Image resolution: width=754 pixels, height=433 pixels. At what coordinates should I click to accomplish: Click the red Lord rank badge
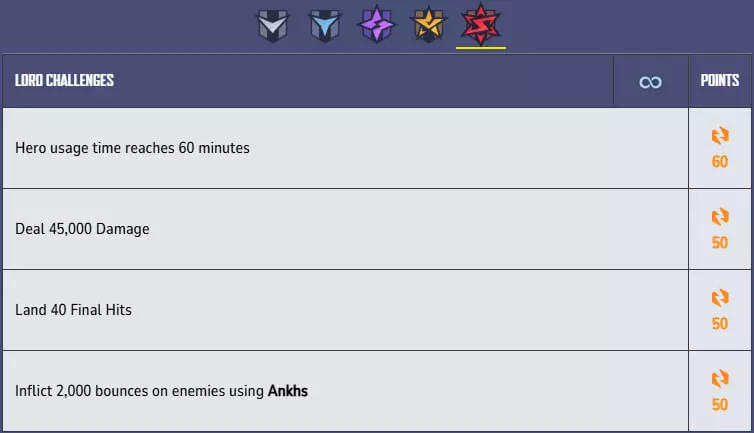(481, 24)
